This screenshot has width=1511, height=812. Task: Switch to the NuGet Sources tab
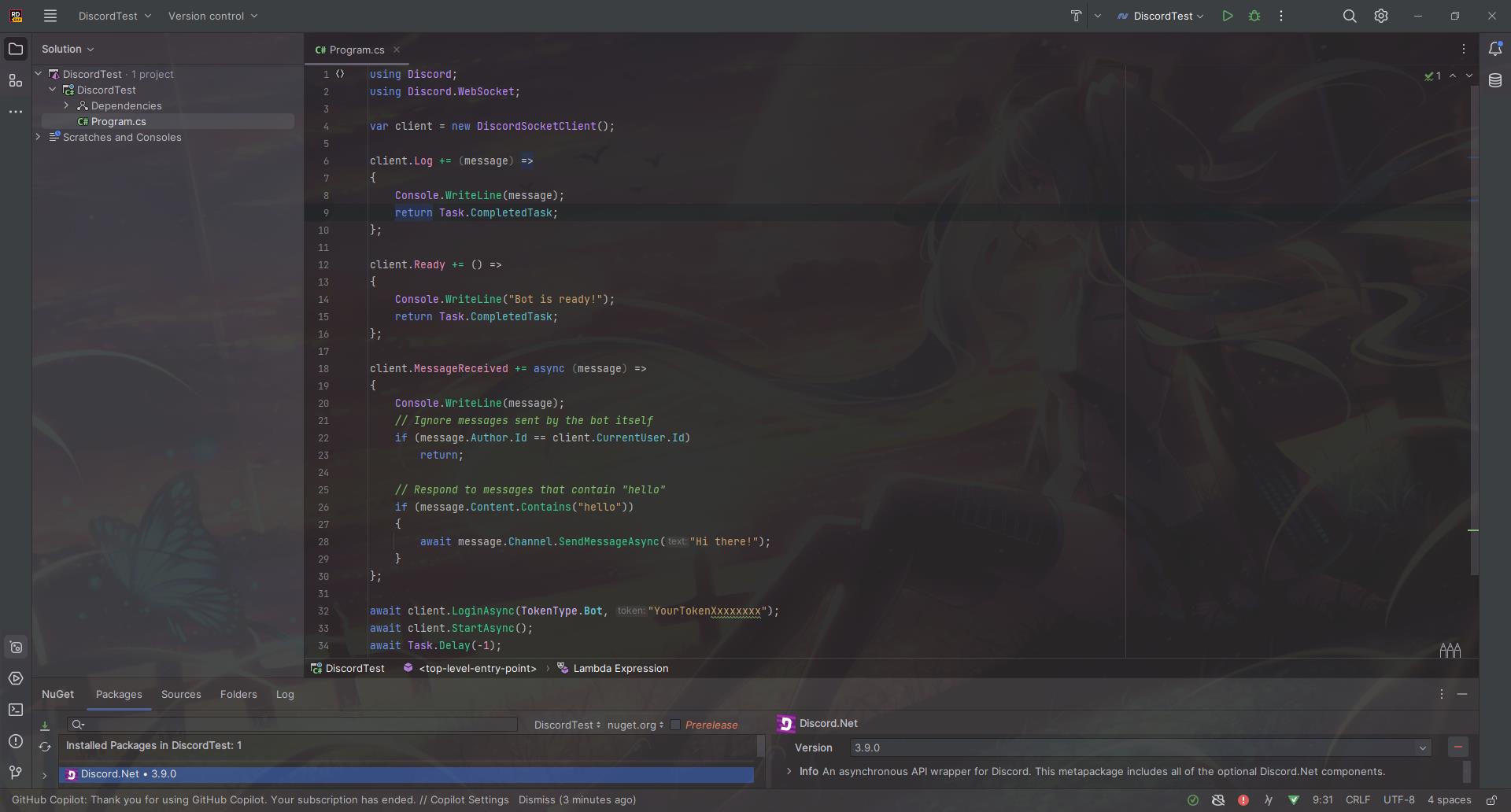181,694
